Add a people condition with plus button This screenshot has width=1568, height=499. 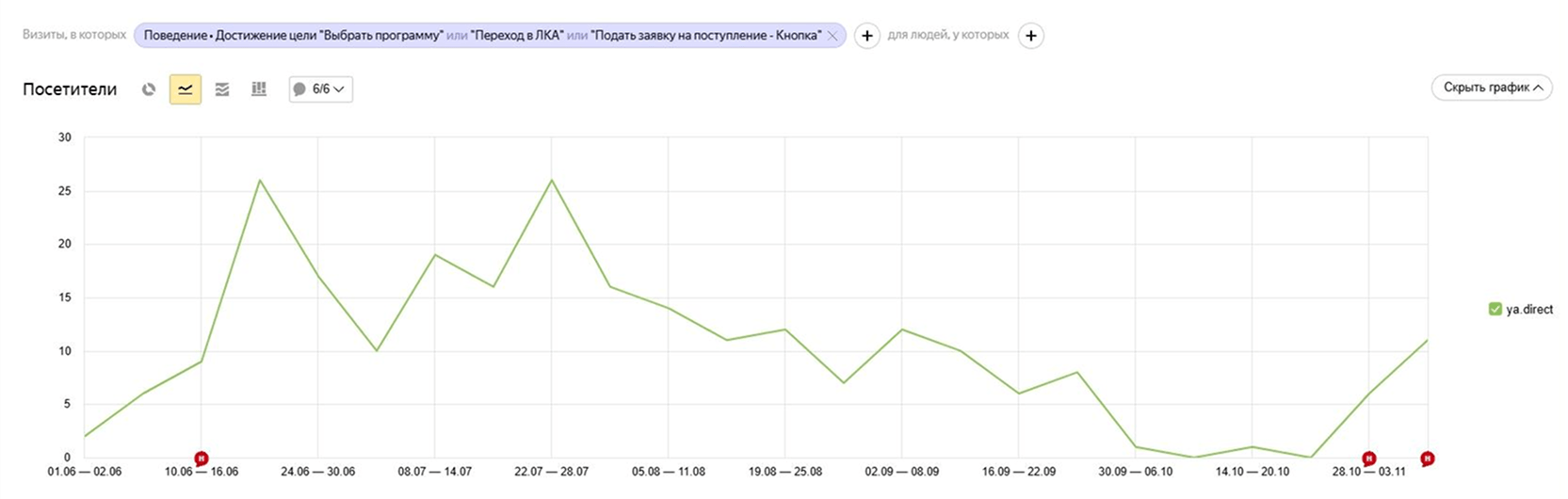click(1031, 36)
